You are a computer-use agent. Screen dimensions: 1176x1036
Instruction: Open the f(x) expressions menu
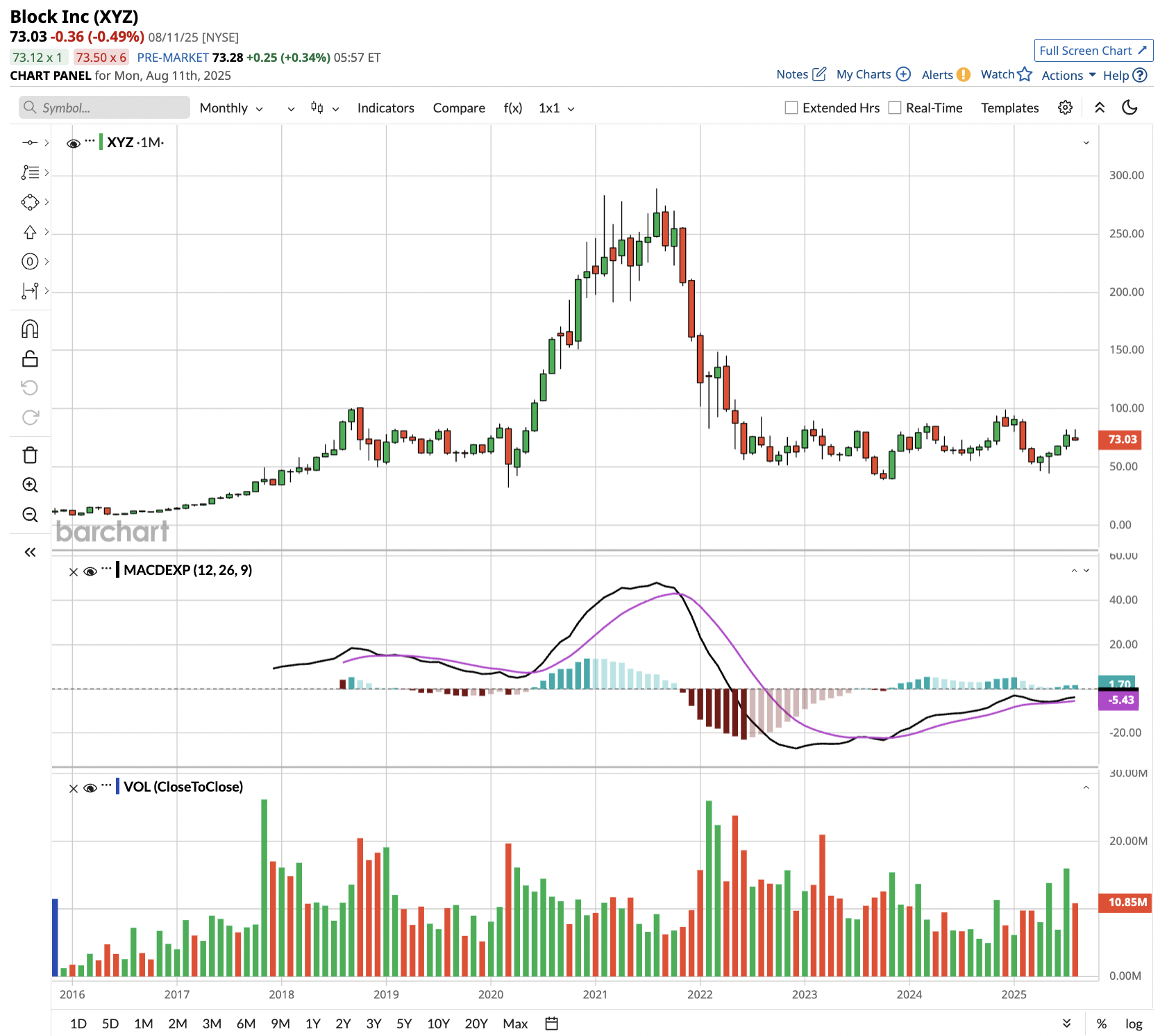[513, 108]
